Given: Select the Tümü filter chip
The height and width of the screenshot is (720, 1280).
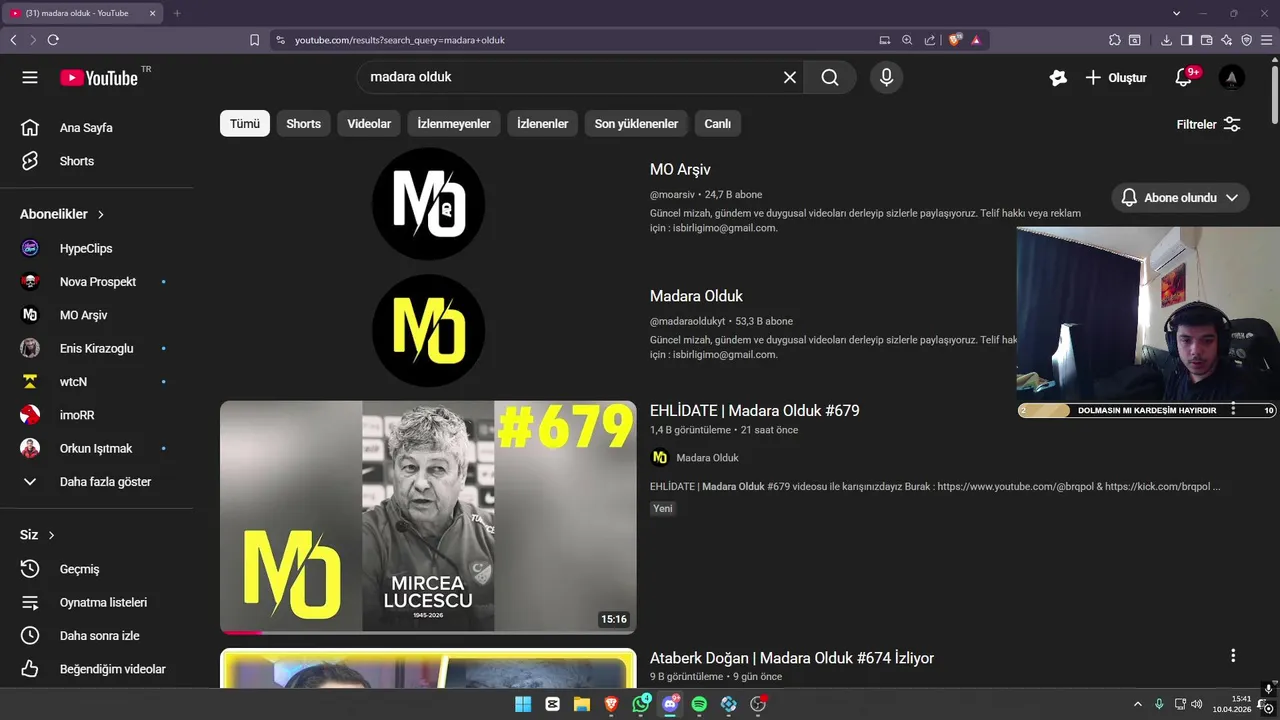Looking at the screenshot, I should click(245, 124).
